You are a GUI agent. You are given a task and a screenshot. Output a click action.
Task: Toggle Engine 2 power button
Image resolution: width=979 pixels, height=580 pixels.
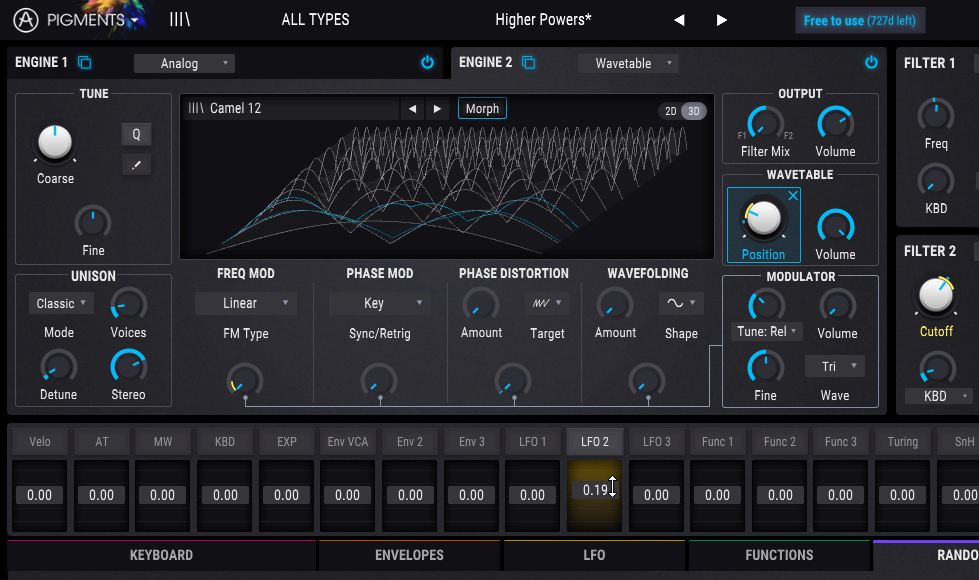[871, 62]
